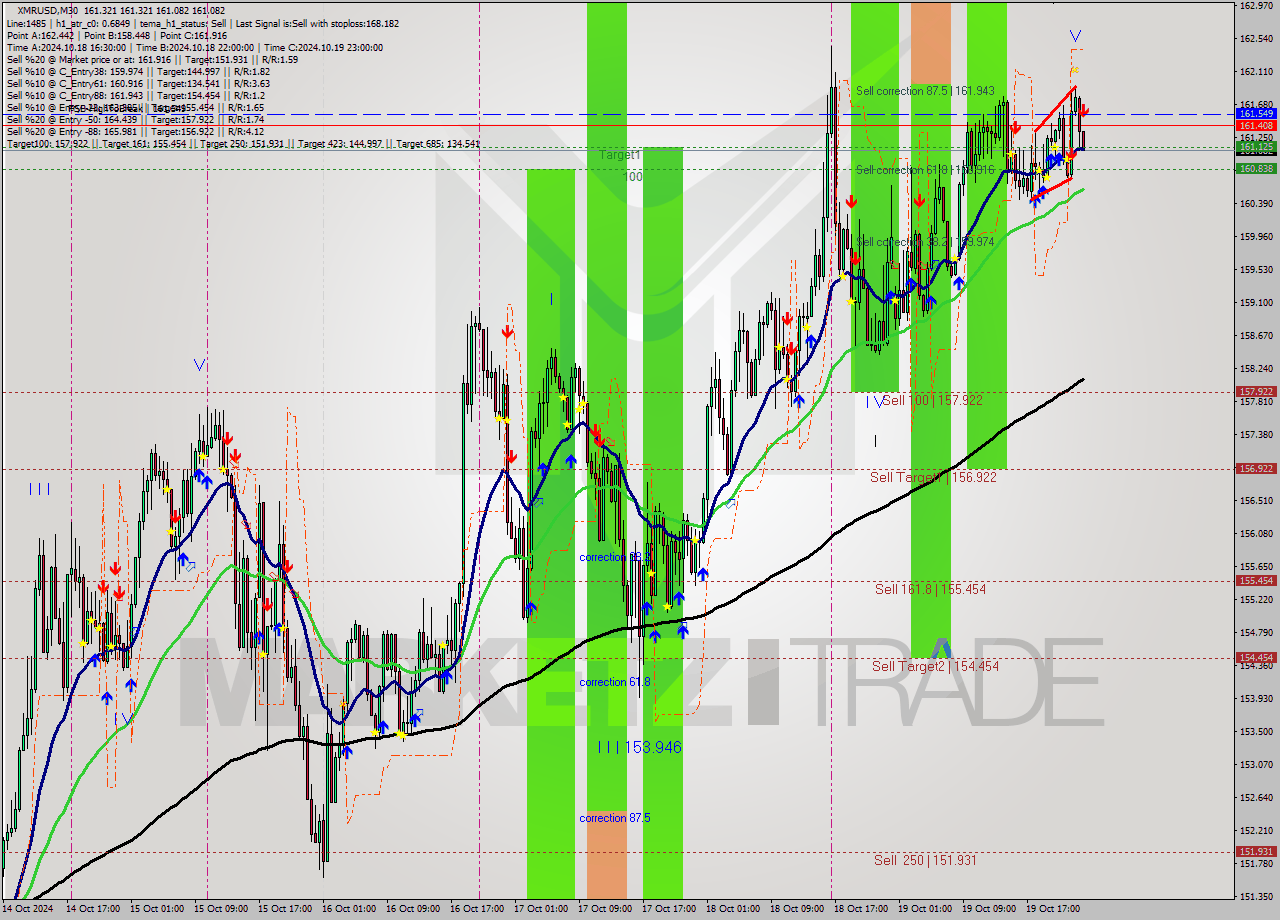Click the '16 Oct 17:00' time label

pyautogui.click(x=477, y=909)
